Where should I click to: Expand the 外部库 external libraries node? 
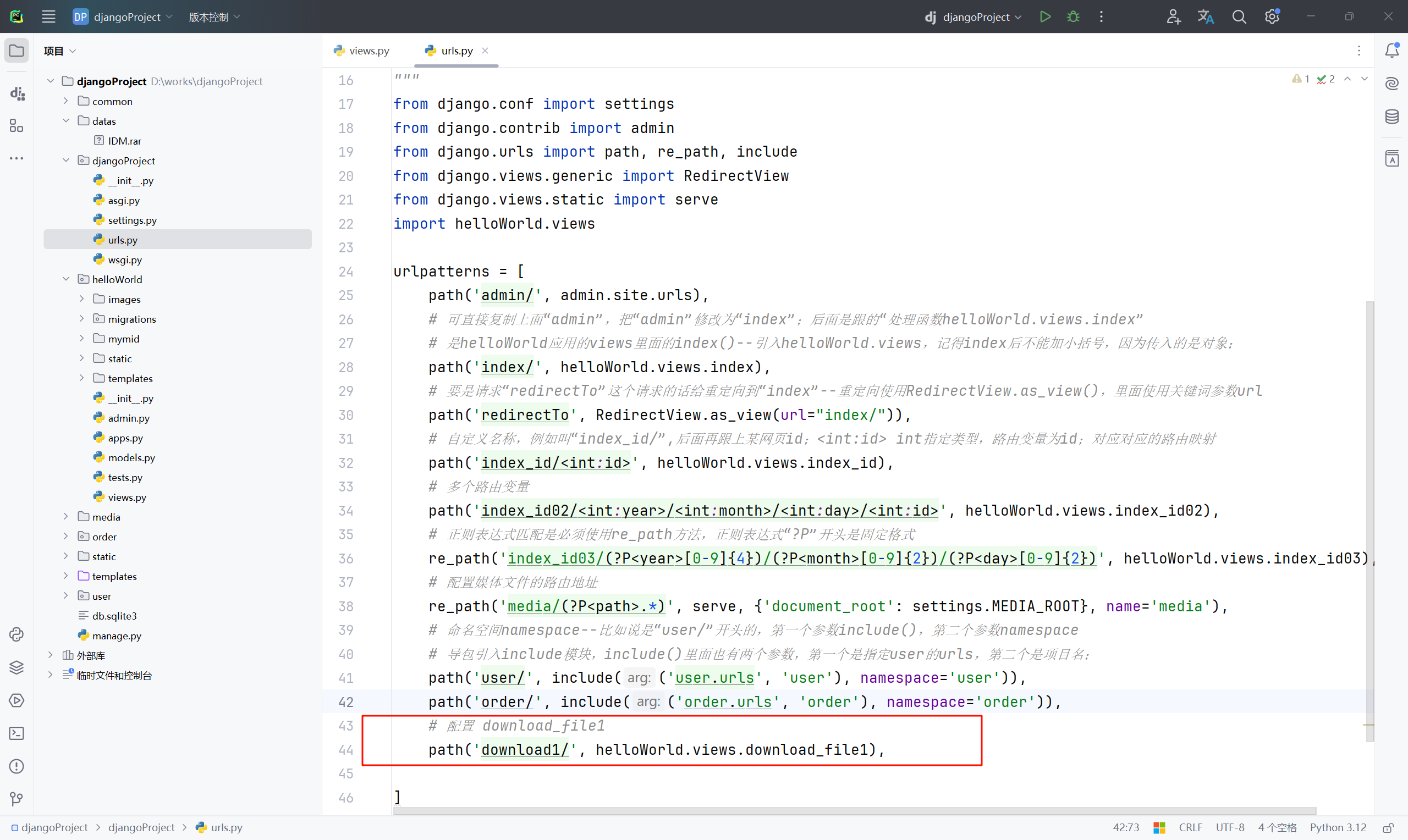(x=51, y=655)
